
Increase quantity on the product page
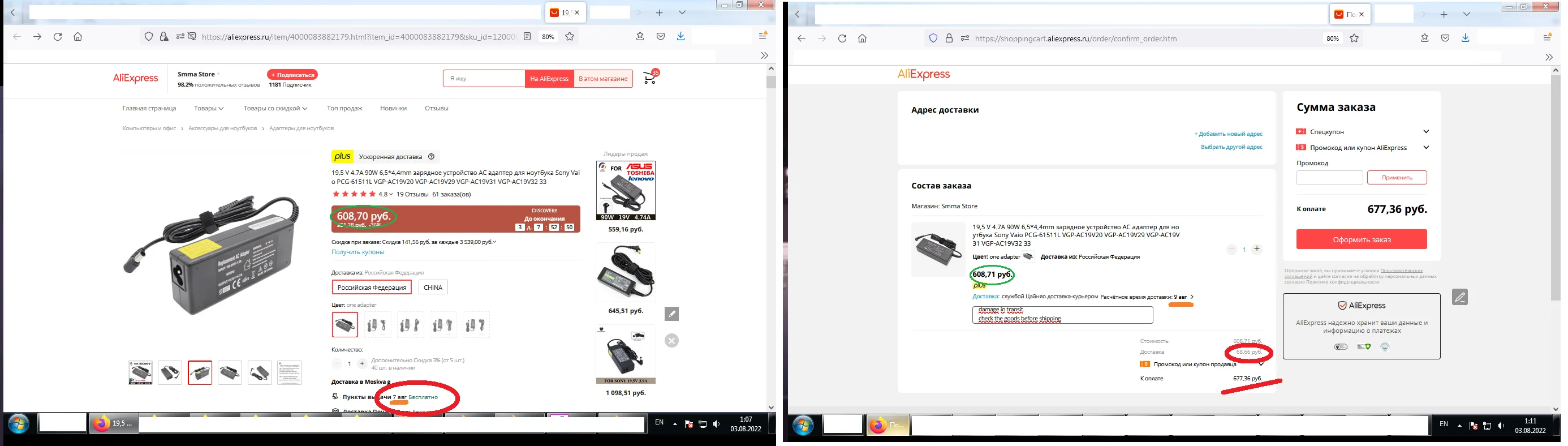pos(362,364)
